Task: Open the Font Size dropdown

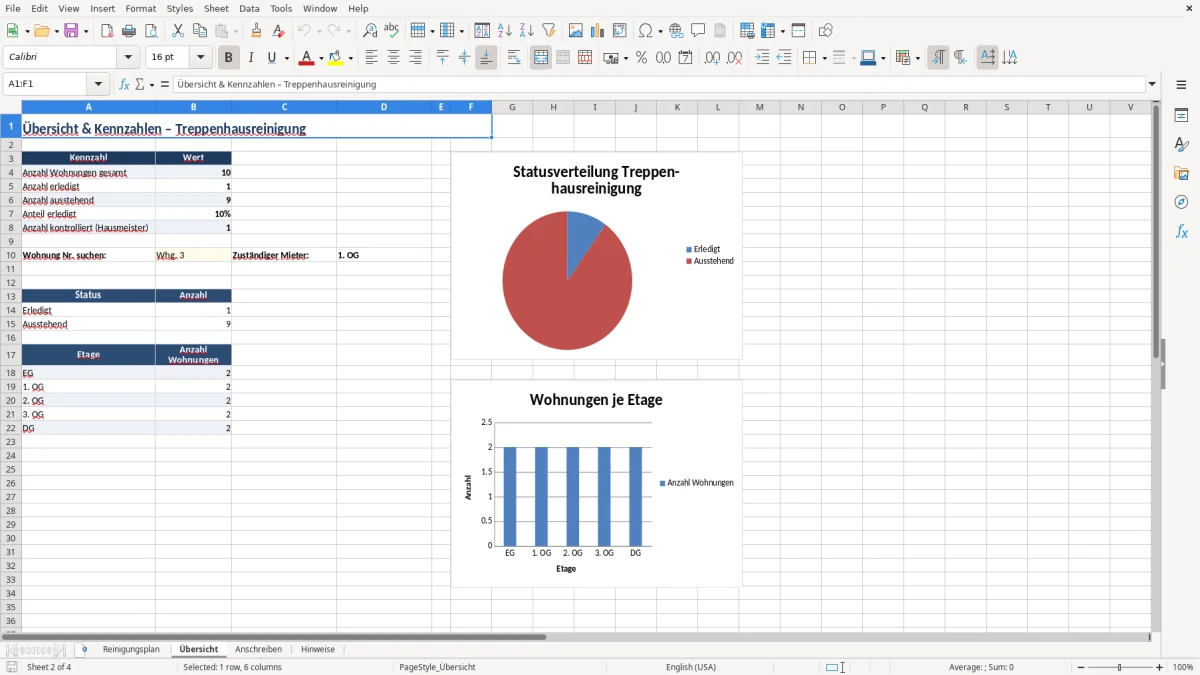Action: [201, 58]
